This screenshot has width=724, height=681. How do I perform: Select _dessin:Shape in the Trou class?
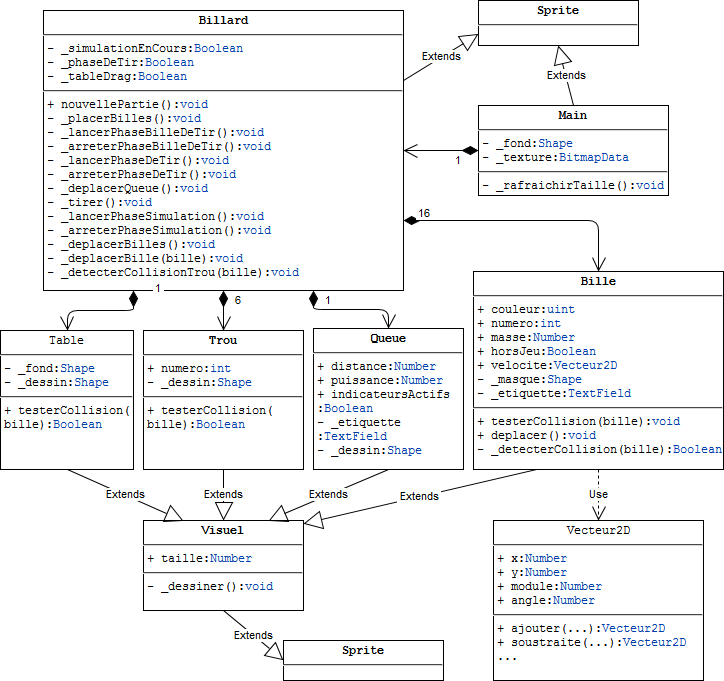tap(200, 382)
